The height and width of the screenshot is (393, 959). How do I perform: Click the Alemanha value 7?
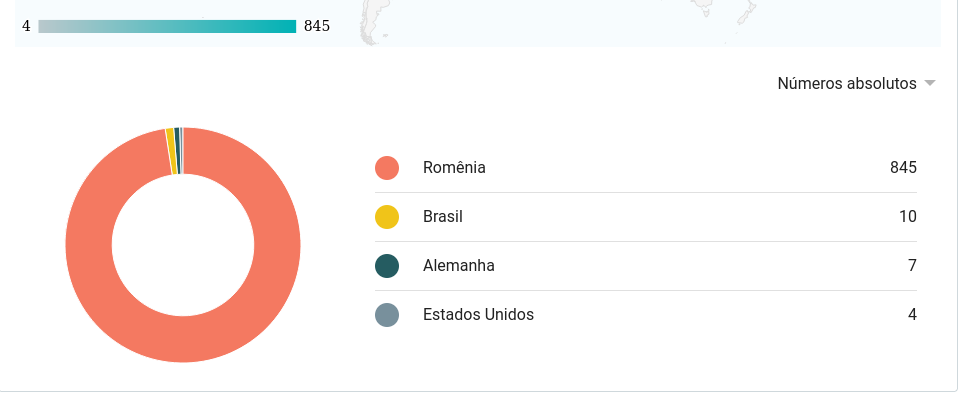click(913, 265)
